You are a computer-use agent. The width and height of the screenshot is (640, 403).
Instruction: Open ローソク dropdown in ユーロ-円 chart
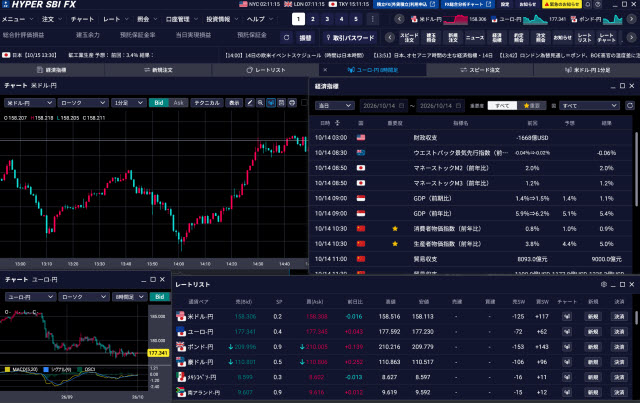pos(84,297)
